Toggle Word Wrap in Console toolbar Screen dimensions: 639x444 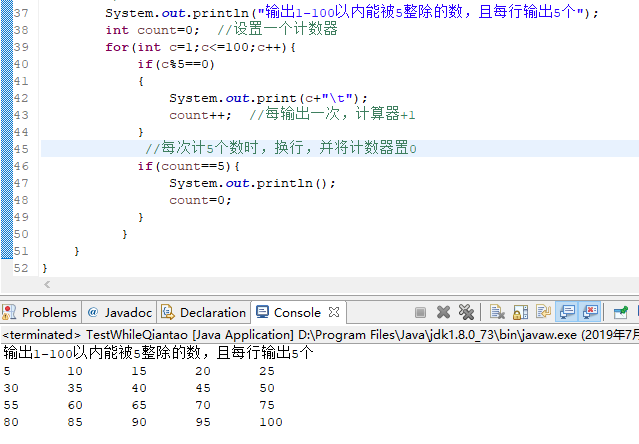(543, 312)
